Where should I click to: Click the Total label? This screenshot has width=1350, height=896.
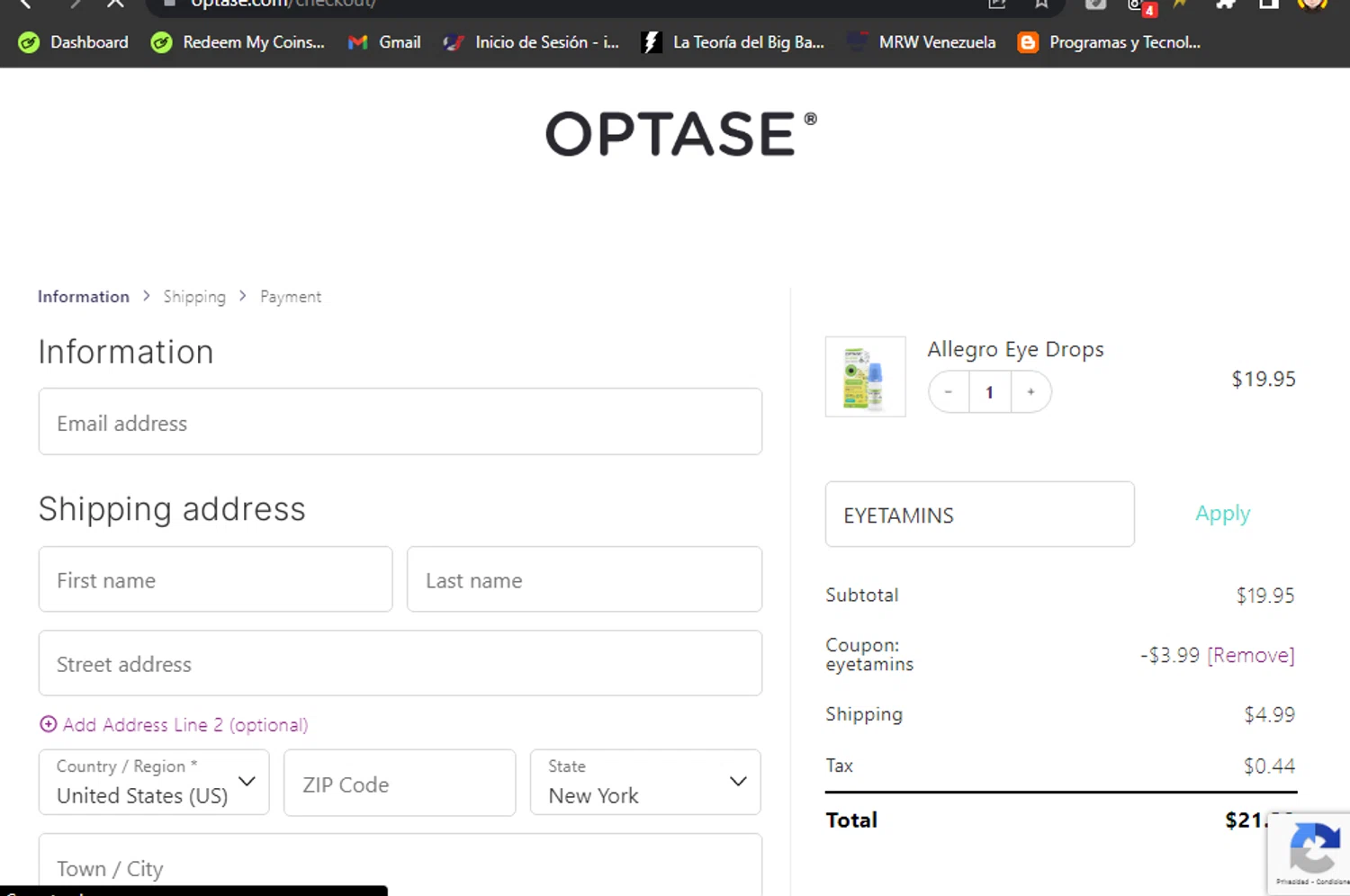pos(851,820)
